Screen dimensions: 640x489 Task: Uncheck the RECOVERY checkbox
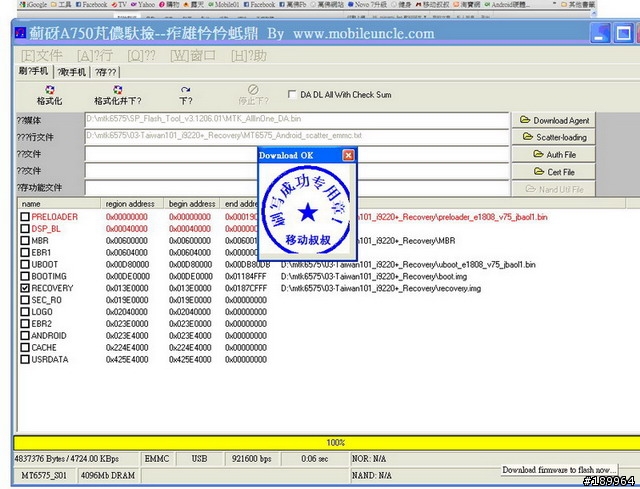[25, 288]
